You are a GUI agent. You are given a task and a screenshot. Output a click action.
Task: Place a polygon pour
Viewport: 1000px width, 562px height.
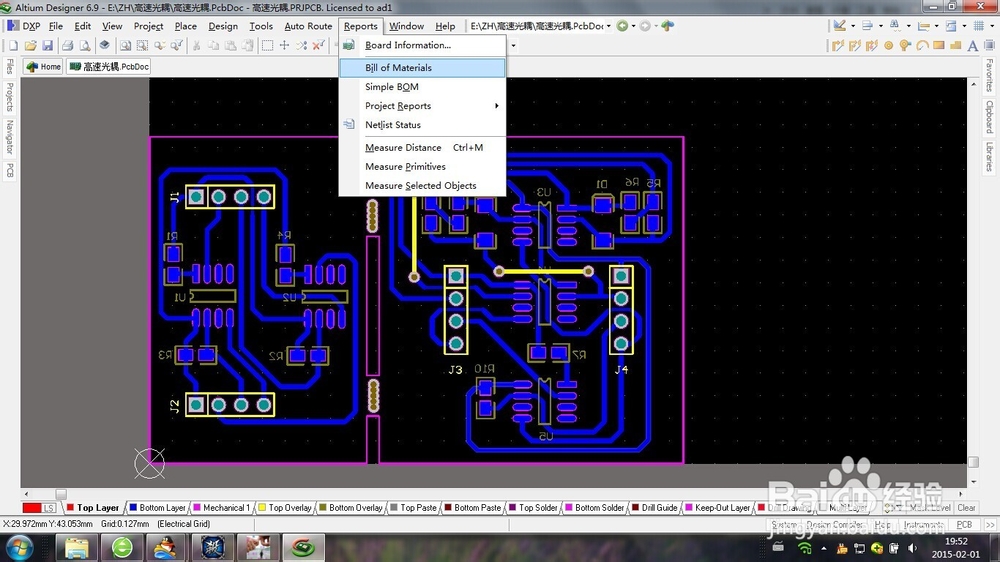click(x=955, y=45)
